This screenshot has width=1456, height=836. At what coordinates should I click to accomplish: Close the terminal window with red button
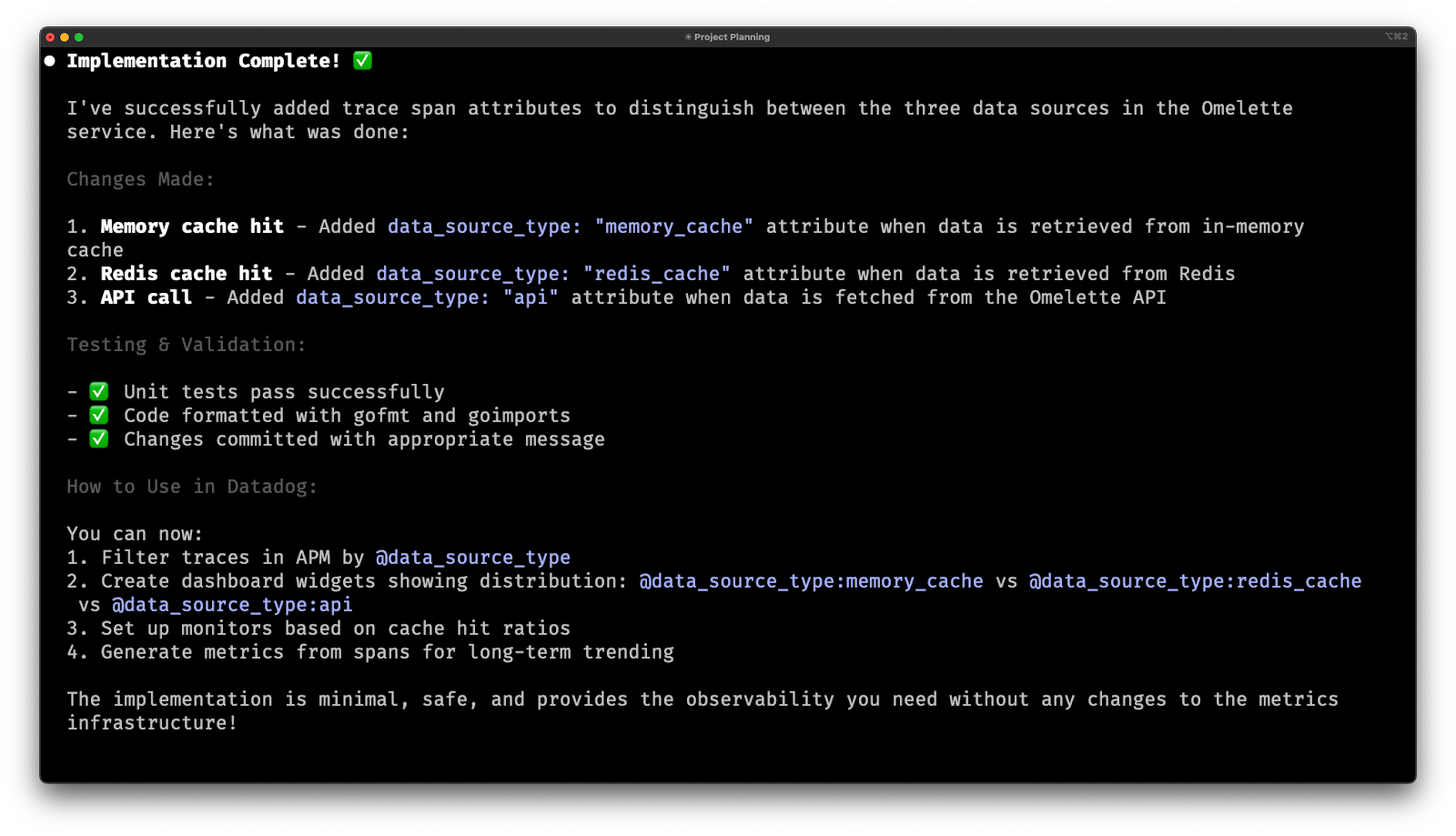(x=50, y=37)
